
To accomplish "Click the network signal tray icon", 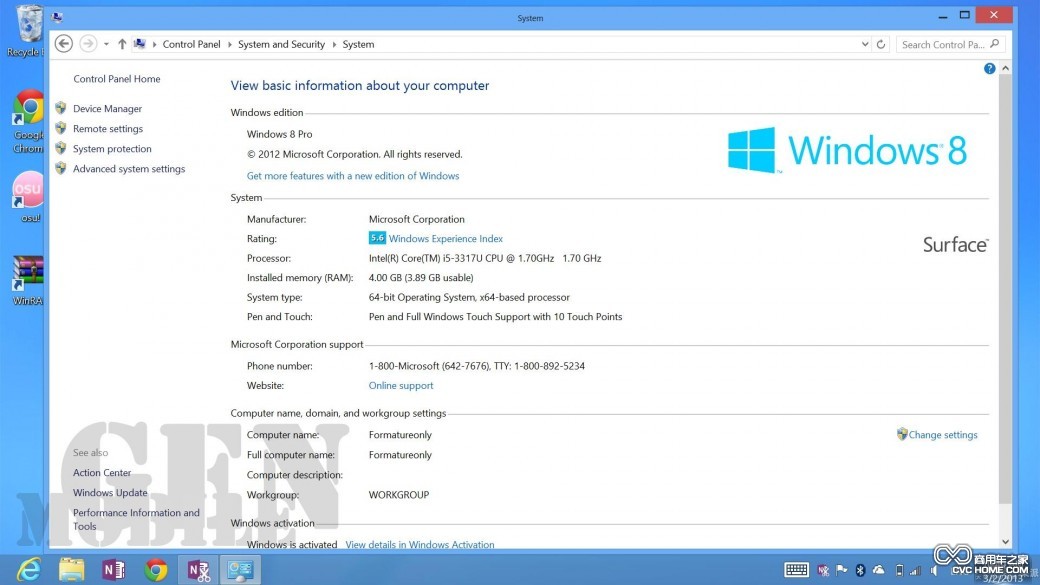I will coord(915,570).
